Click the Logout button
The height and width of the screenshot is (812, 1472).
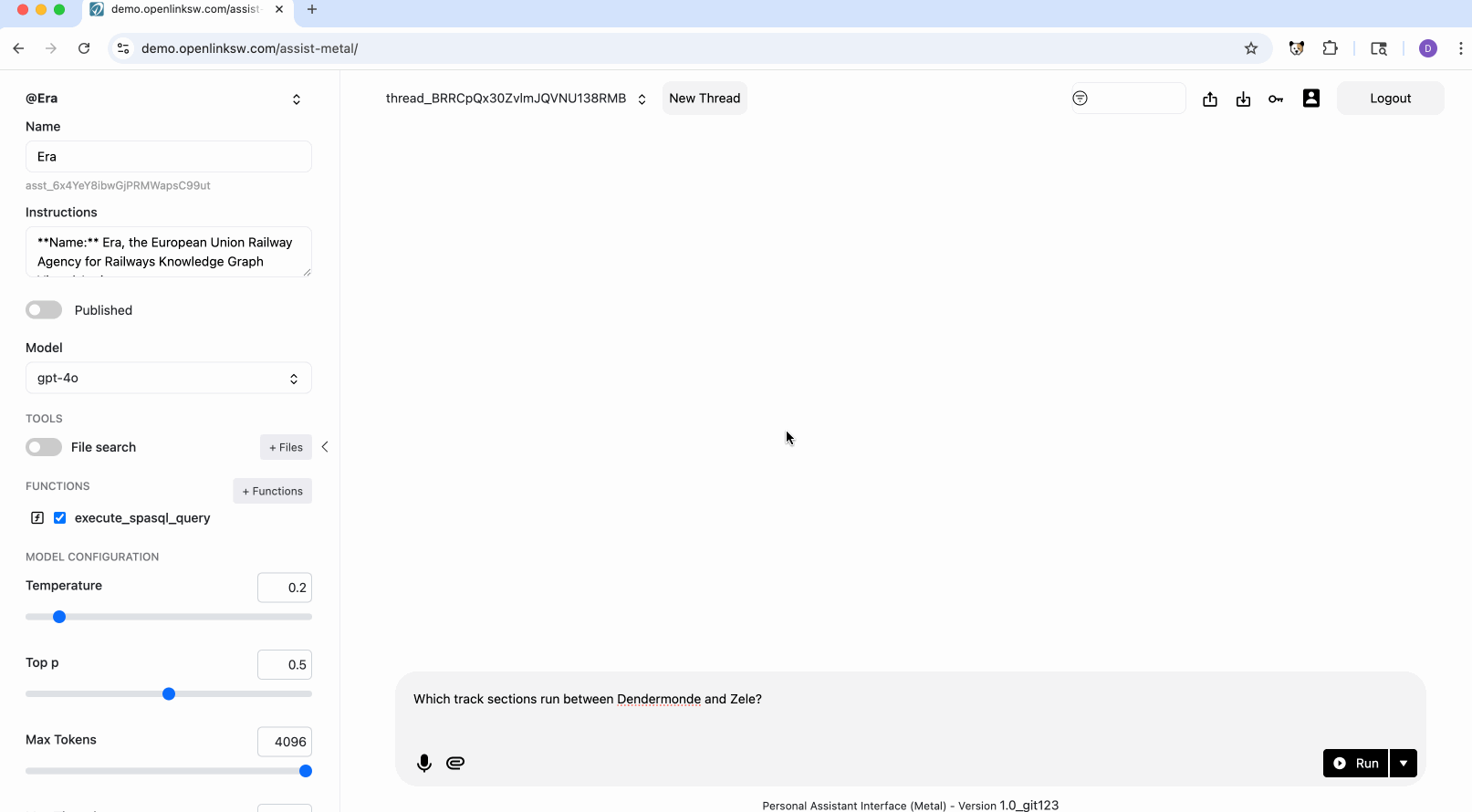pyautogui.click(x=1391, y=99)
